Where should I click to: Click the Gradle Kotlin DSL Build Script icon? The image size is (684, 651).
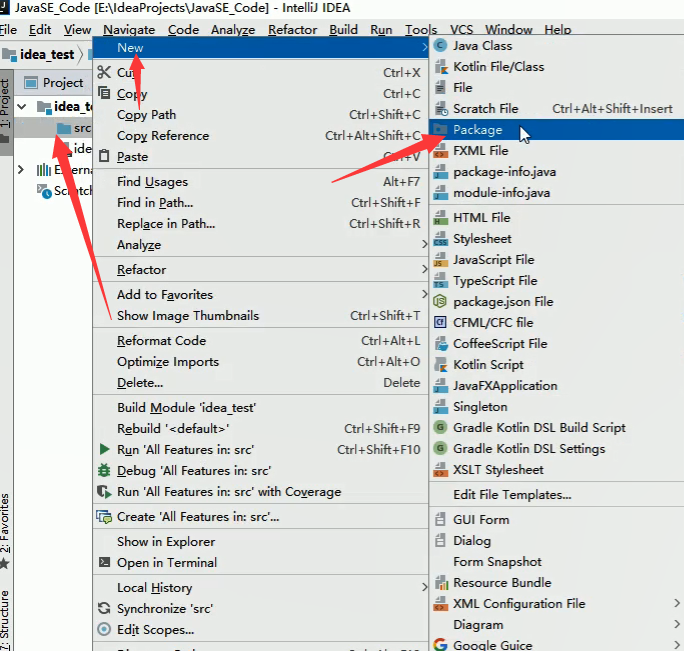coord(441,427)
